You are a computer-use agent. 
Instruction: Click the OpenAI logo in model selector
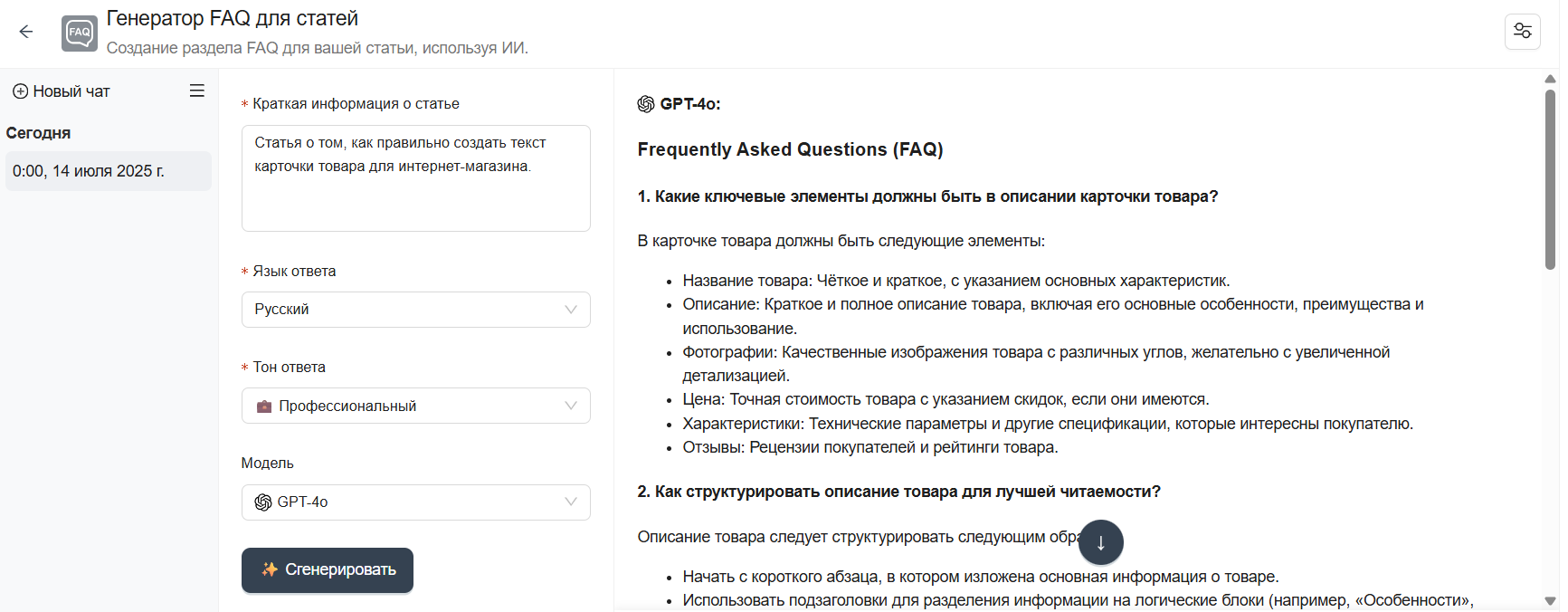(x=263, y=502)
